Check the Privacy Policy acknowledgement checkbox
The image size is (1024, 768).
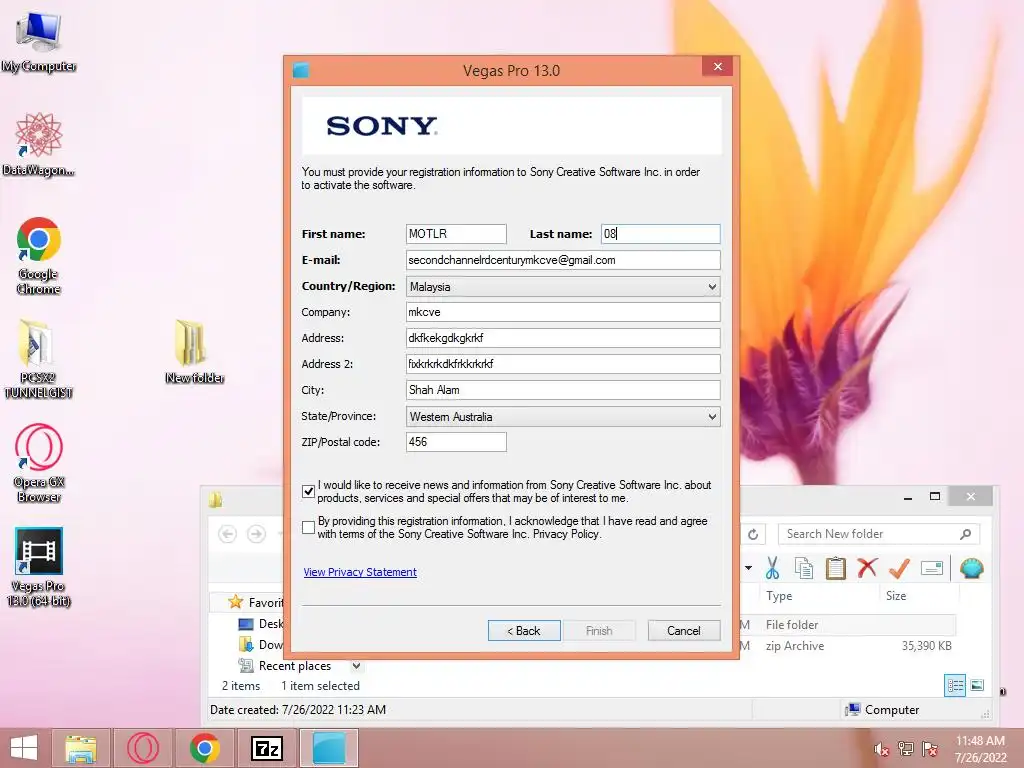[308, 528]
